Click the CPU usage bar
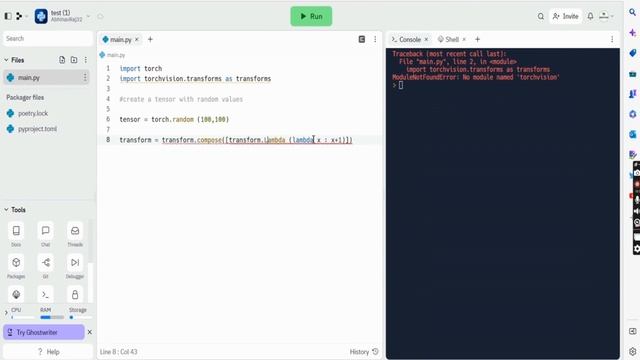This screenshot has width=640, height=360. (23, 317)
